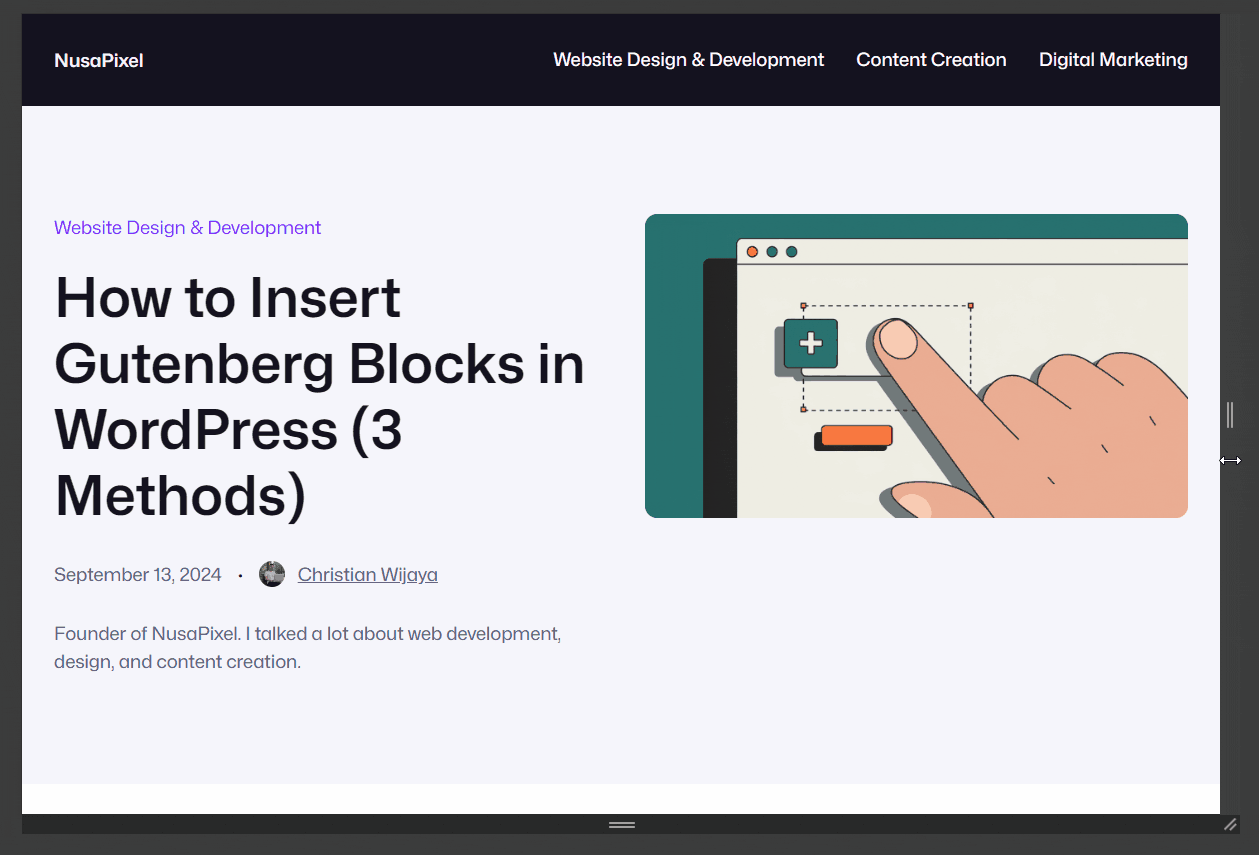The height and width of the screenshot is (855, 1259).
Task: Click the bottom-right corner resize grip
Action: coord(1230,825)
